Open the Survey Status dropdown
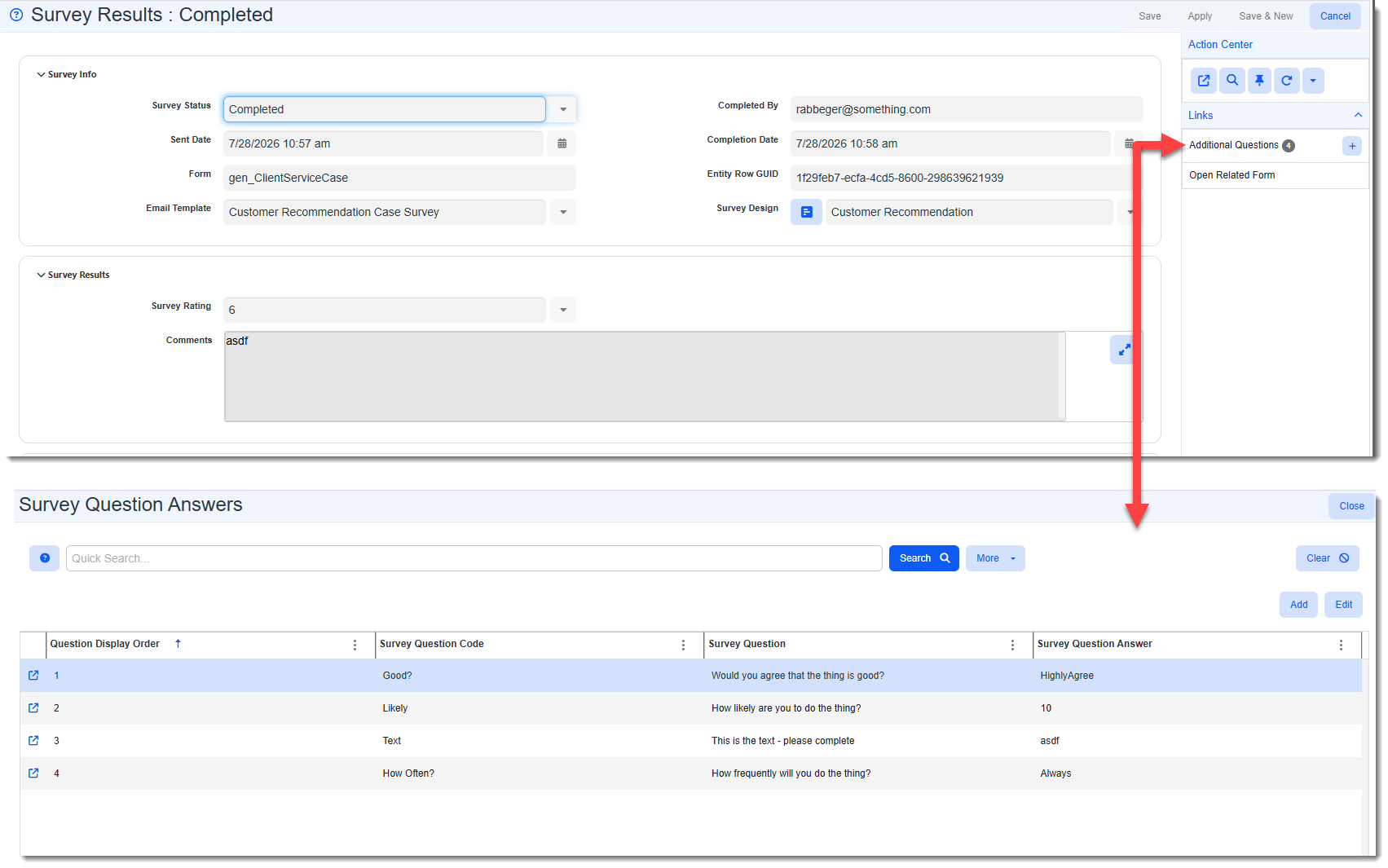1388x868 pixels. tap(562, 109)
